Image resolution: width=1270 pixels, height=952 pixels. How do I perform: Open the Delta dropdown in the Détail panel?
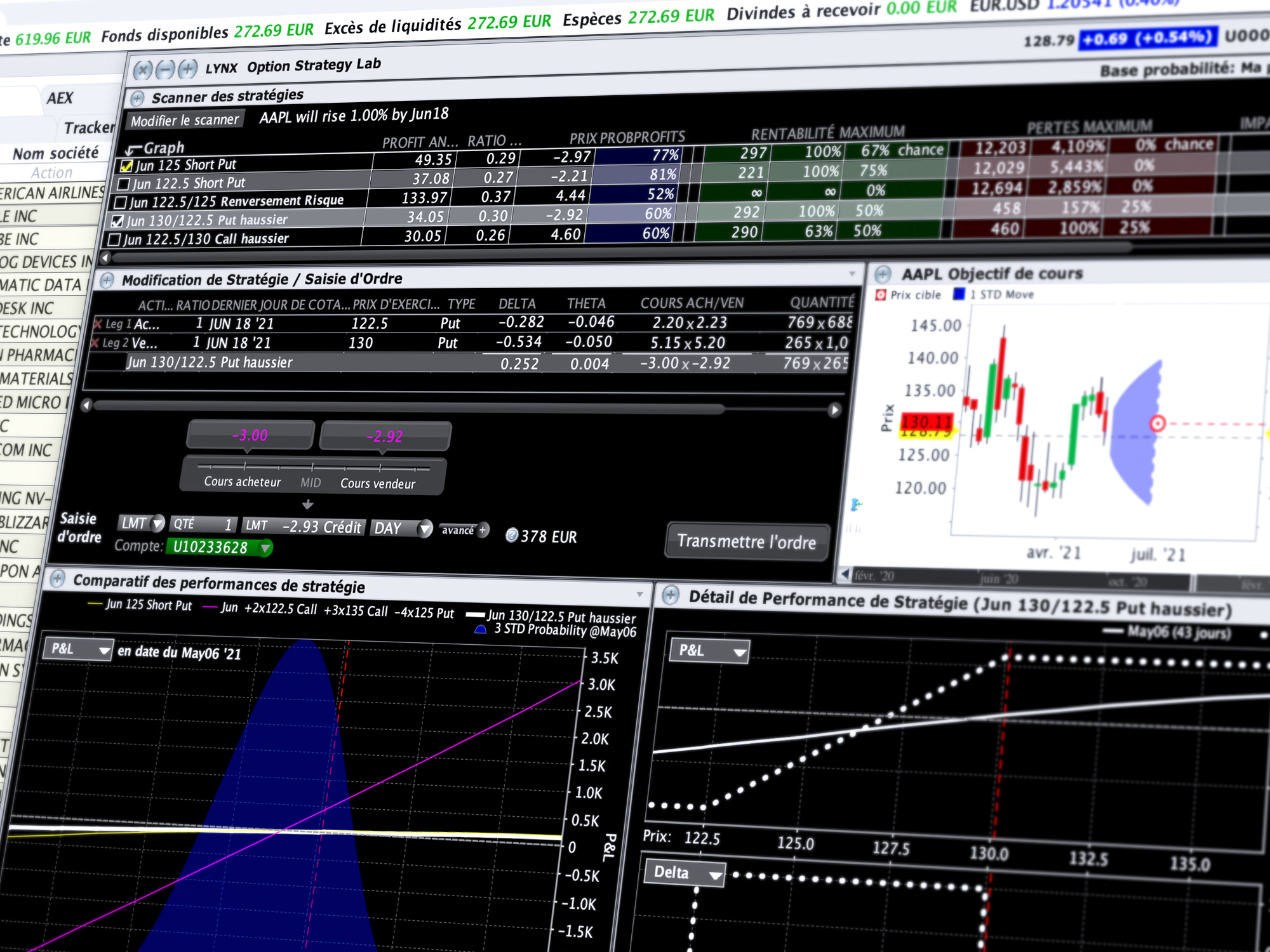point(686,873)
